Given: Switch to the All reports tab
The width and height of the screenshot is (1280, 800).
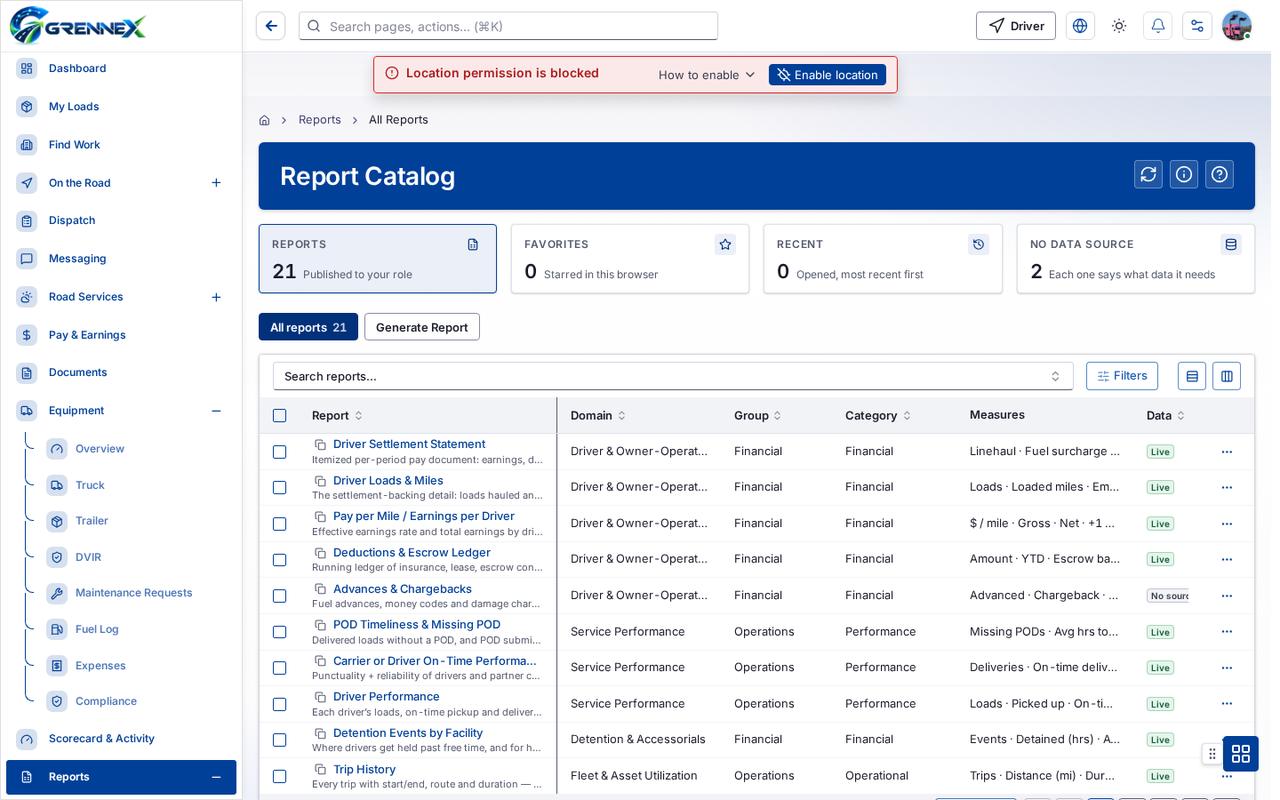Looking at the screenshot, I should [308, 327].
